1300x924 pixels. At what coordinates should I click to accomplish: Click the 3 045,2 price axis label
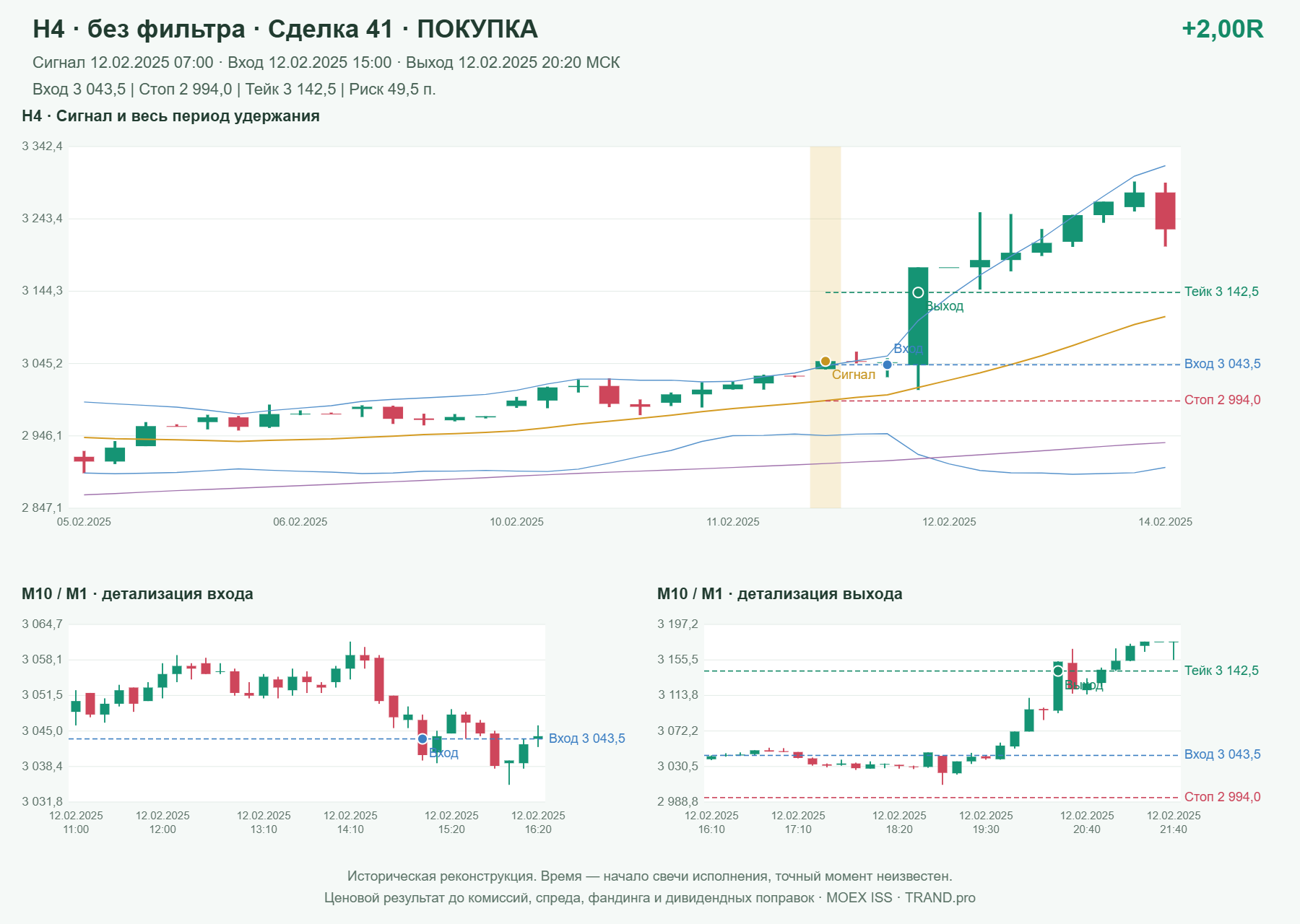click(x=42, y=363)
